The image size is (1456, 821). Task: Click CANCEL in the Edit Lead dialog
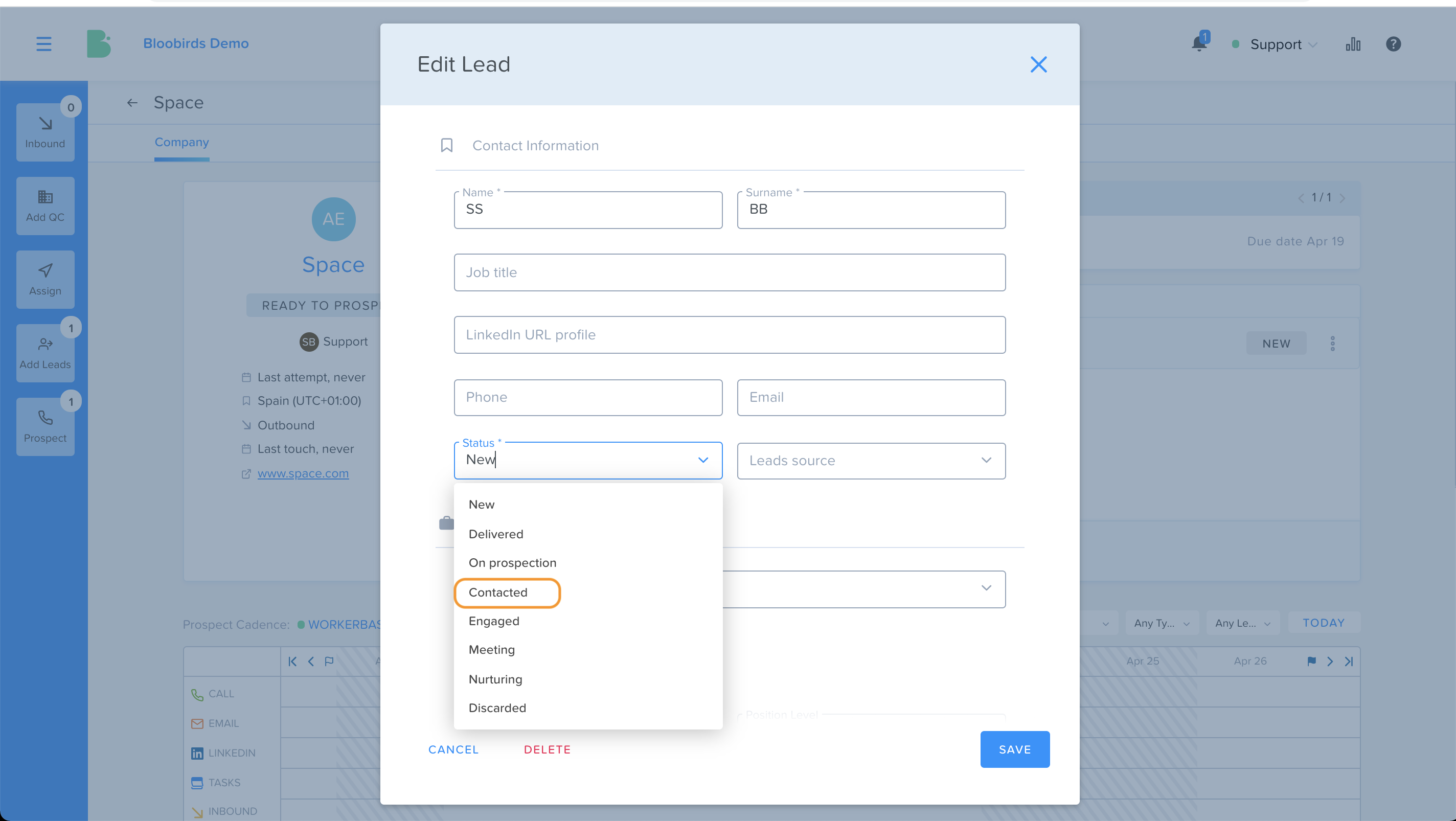pyautogui.click(x=453, y=749)
